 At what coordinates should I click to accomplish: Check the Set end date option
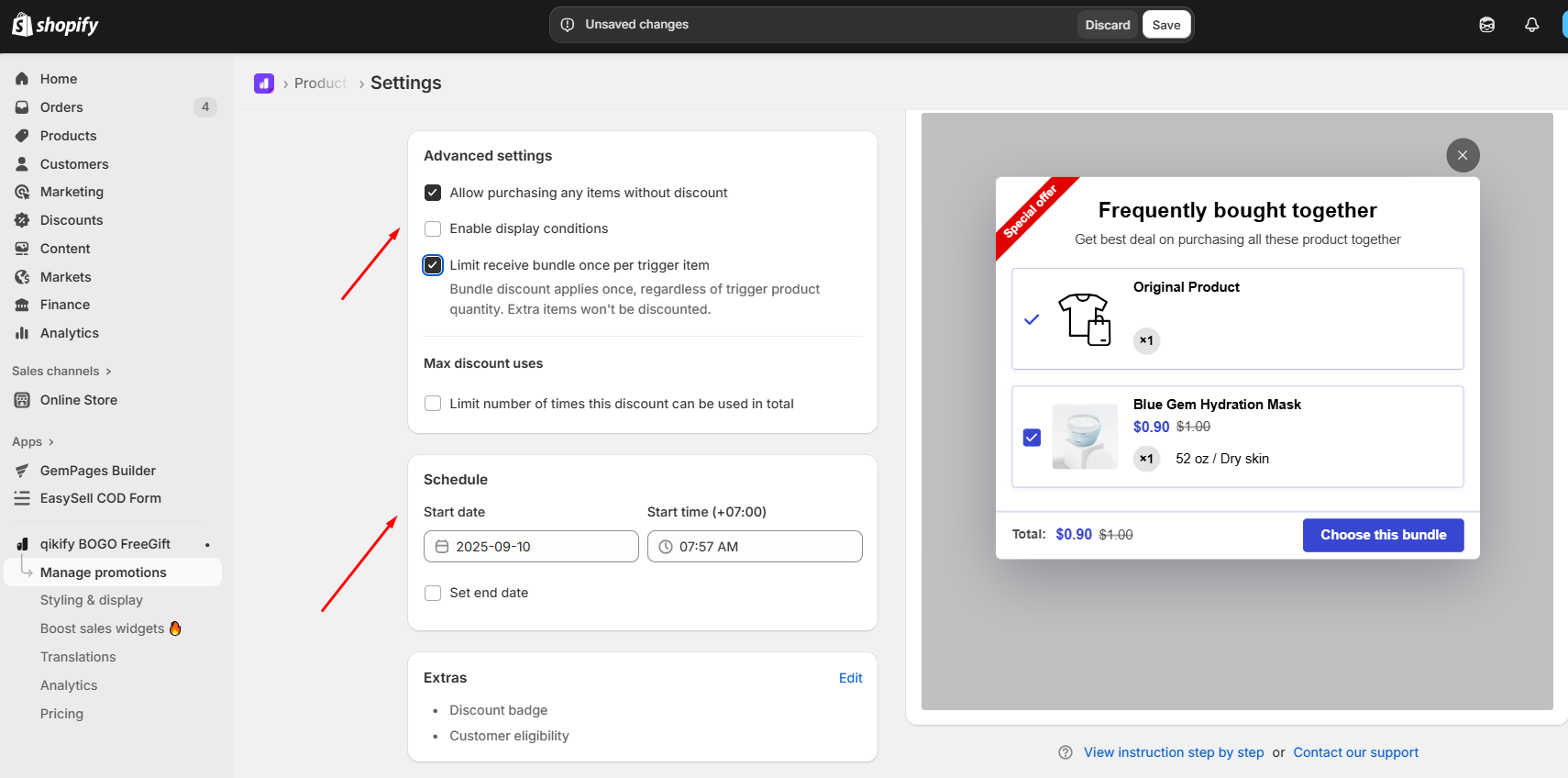pyautogui.click(x=433, y=593)
